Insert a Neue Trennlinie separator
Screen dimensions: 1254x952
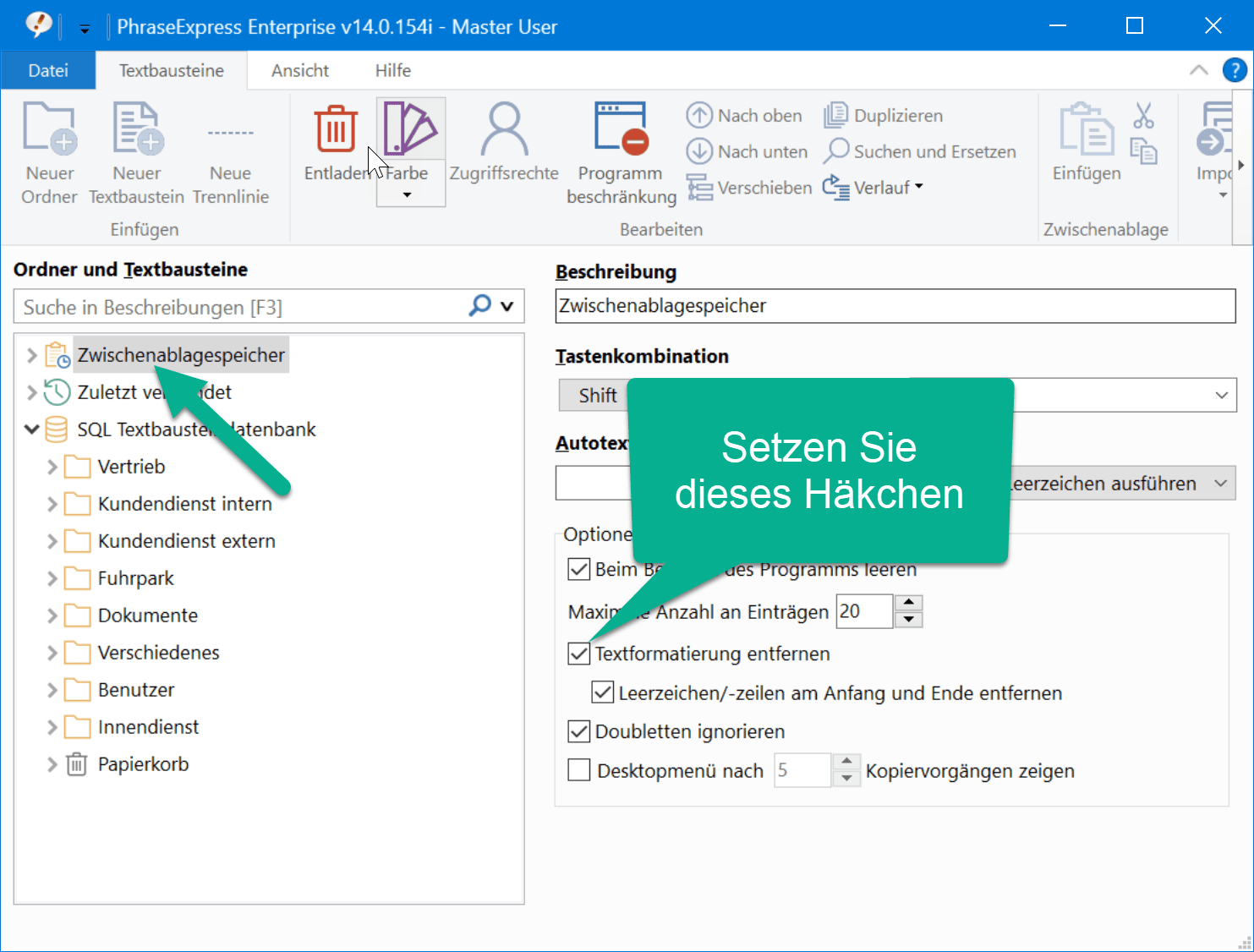(230, 153)
